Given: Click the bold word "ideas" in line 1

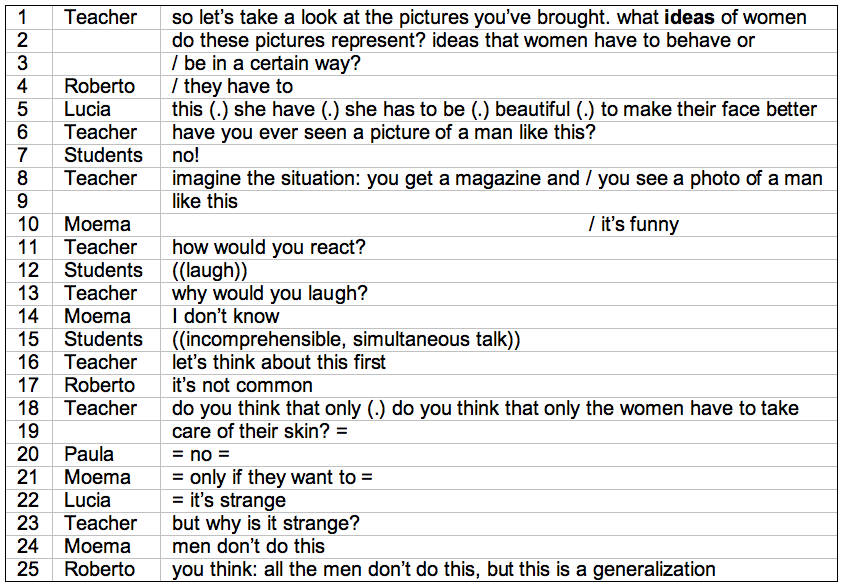Looking at the screenshot, I should (x=689, y=18).
